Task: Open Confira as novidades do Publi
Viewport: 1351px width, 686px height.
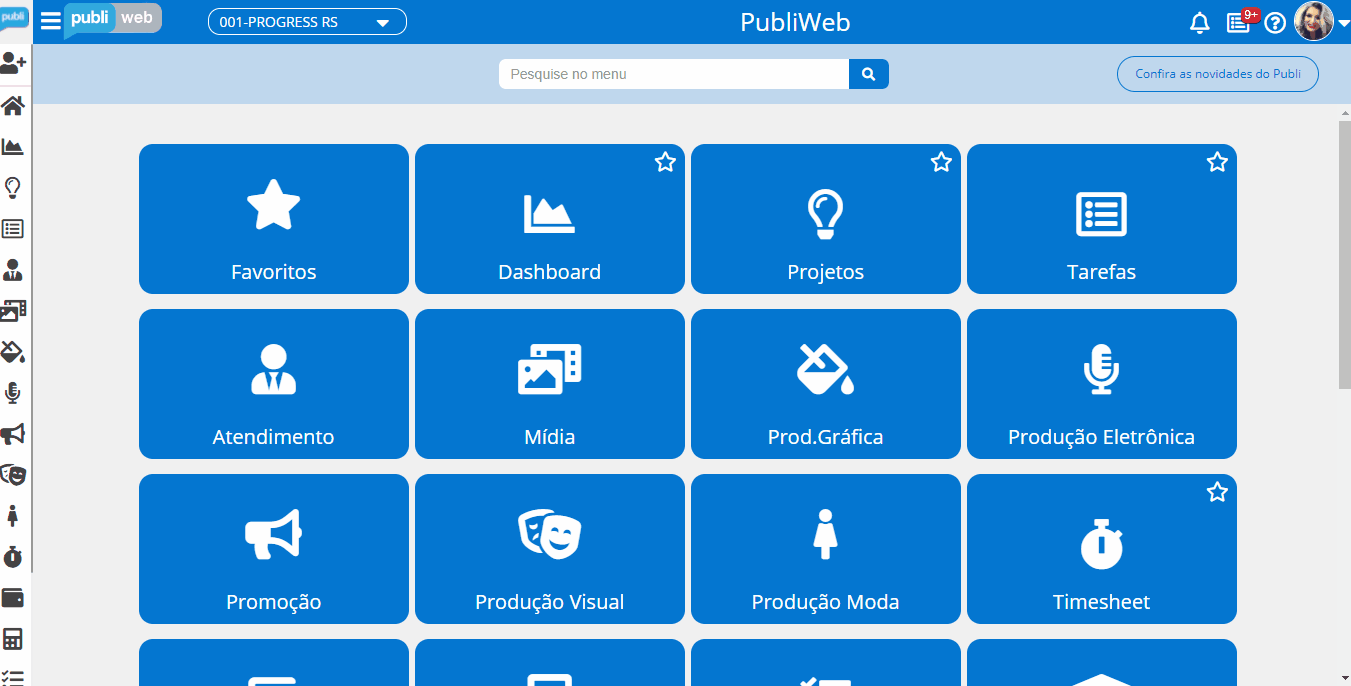Action: (1218, 74)
